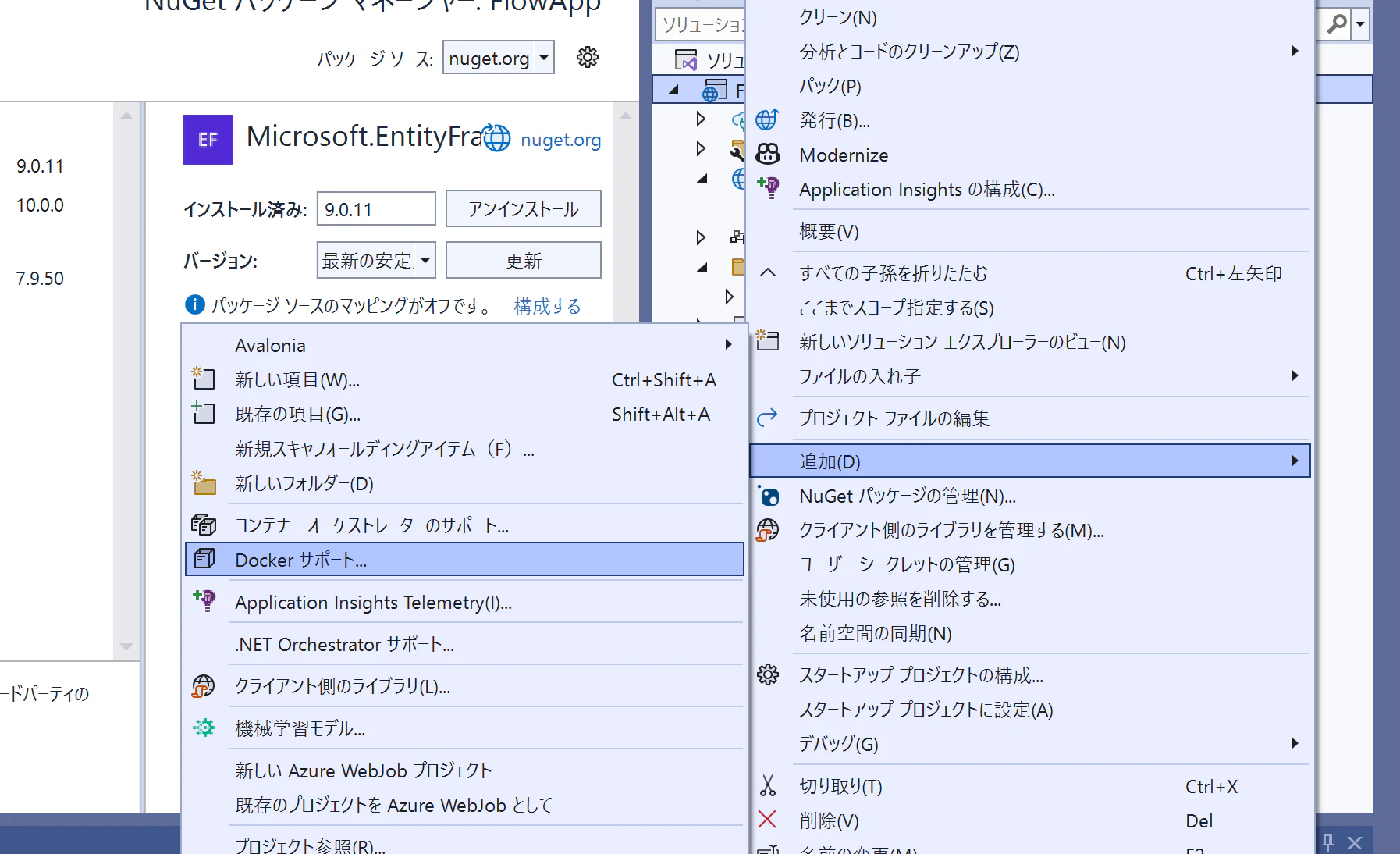
Task: Select パック(P) in the context menu
Action: coord(1029,86)
